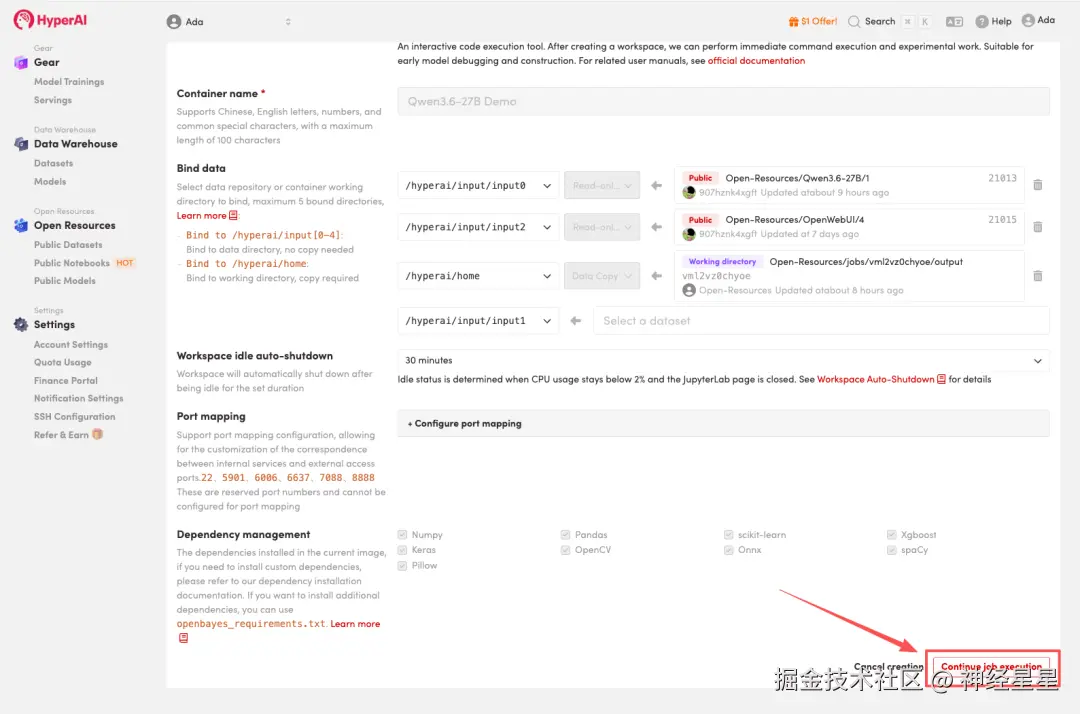The height and width of the screenshot is (714, 1080).
Task: Go to Public Notebooks in sidebar
Action: coord(72,263)
